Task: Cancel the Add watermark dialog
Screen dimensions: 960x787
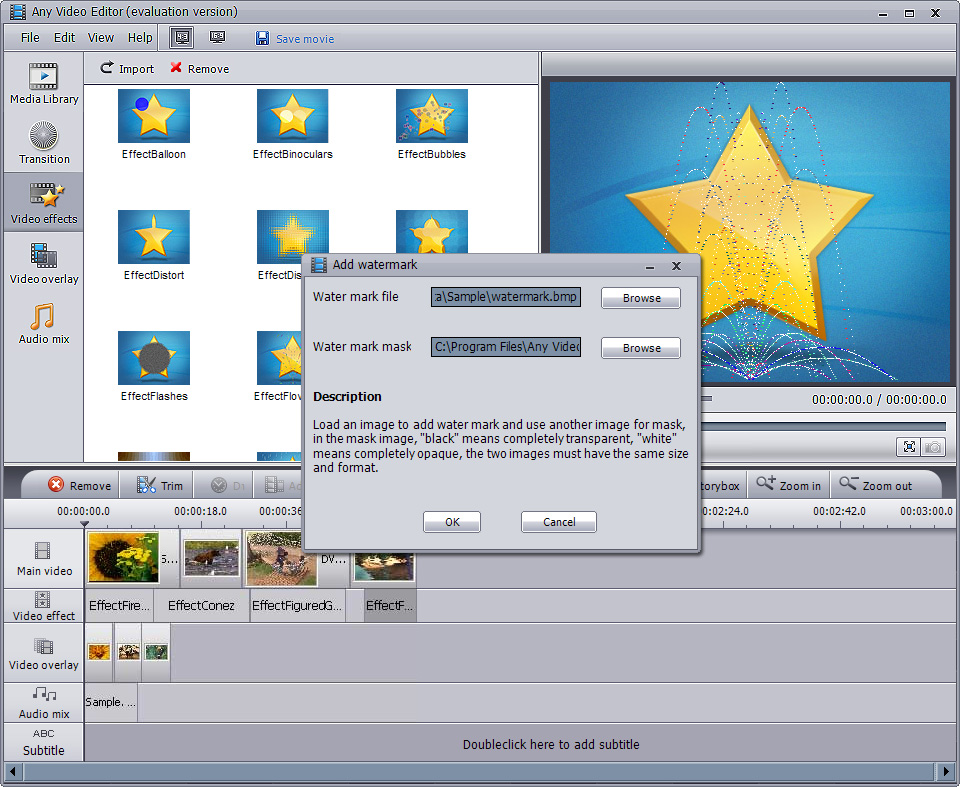Action: pyautogui.click(x=558, y=522)
